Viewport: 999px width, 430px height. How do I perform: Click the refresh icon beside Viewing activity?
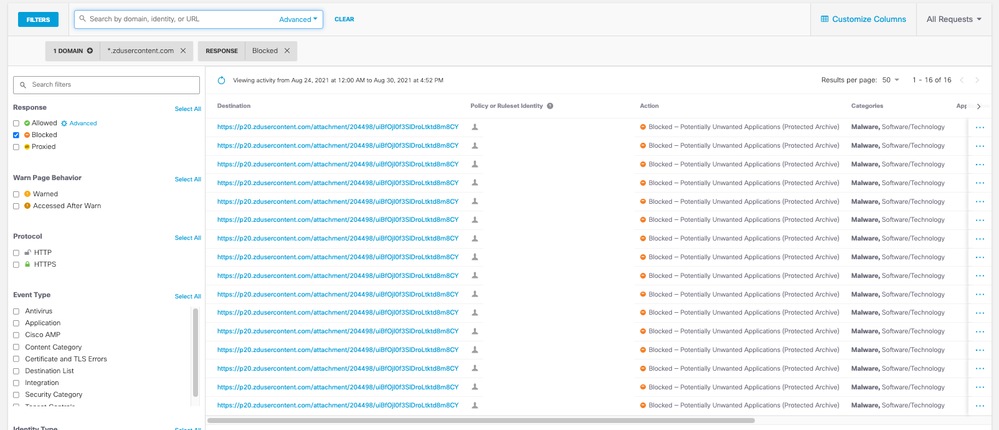pos(222,79)
